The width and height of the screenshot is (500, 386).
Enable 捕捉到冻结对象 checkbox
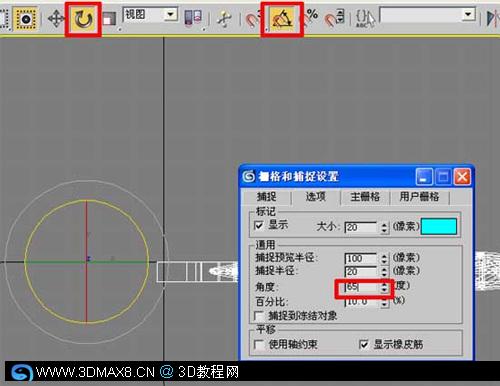click(259, 315)
